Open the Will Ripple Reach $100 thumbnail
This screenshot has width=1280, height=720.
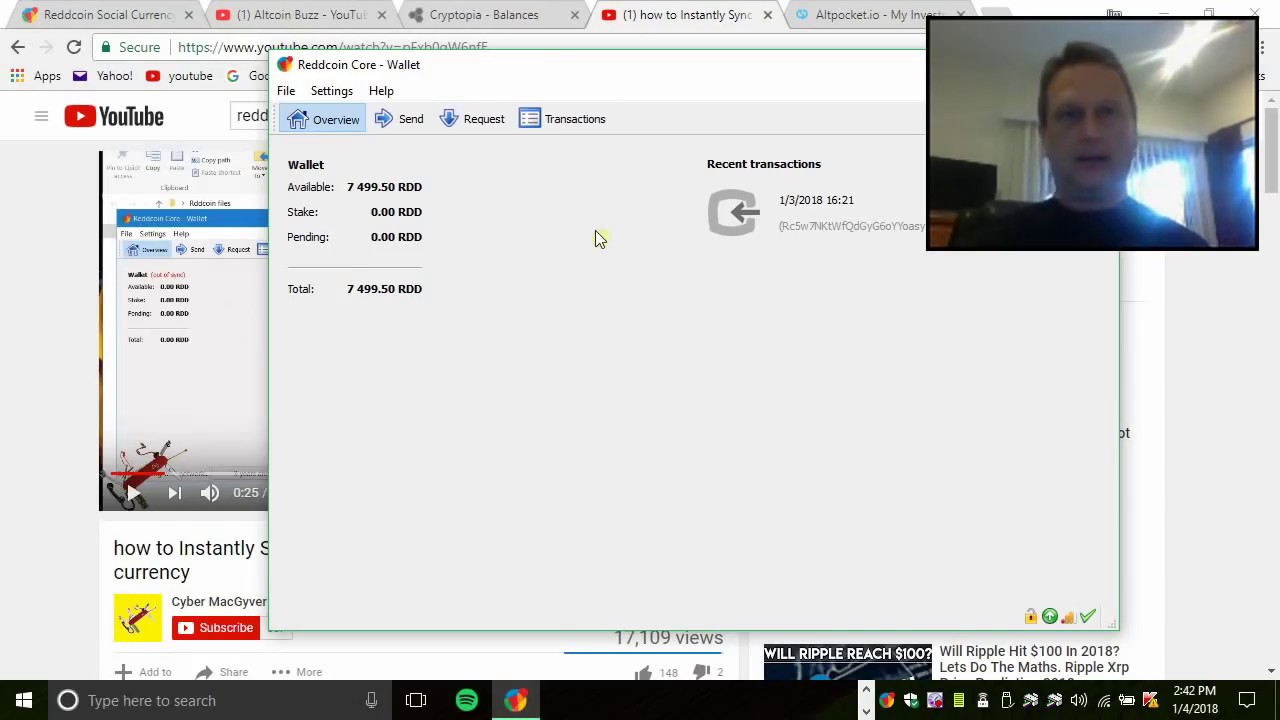click(847, 662)
